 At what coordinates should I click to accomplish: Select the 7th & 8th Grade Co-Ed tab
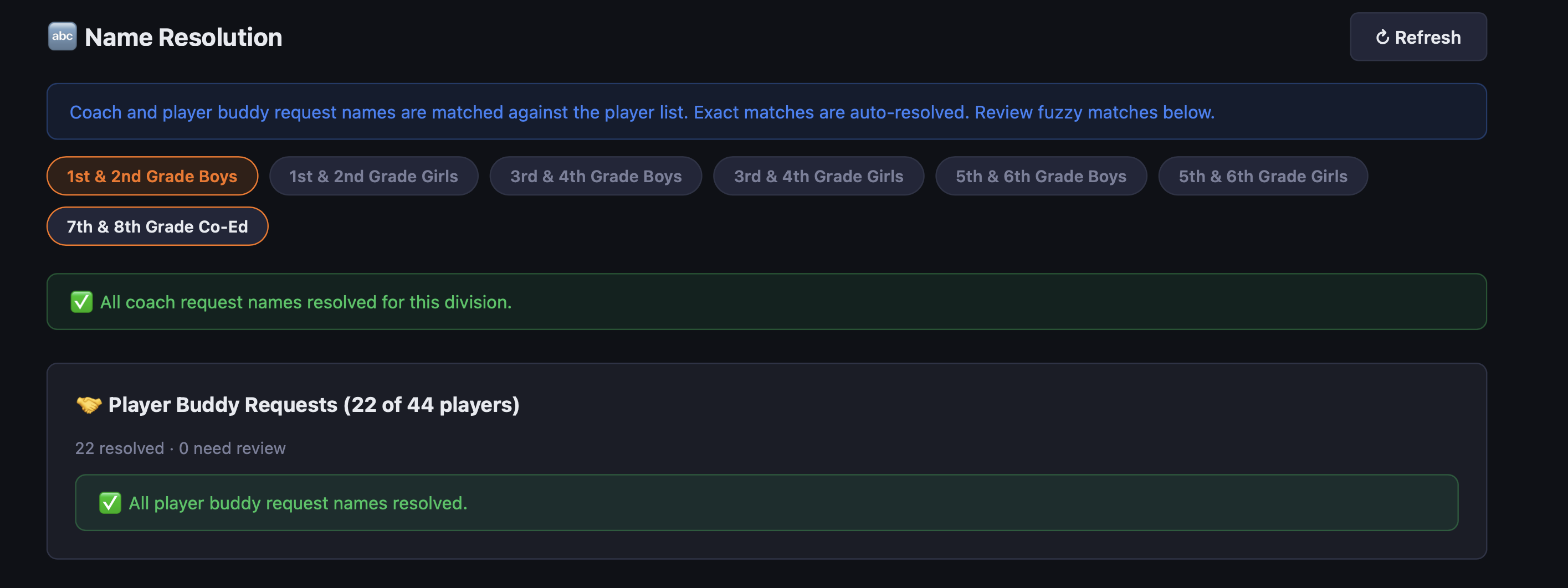157,227
